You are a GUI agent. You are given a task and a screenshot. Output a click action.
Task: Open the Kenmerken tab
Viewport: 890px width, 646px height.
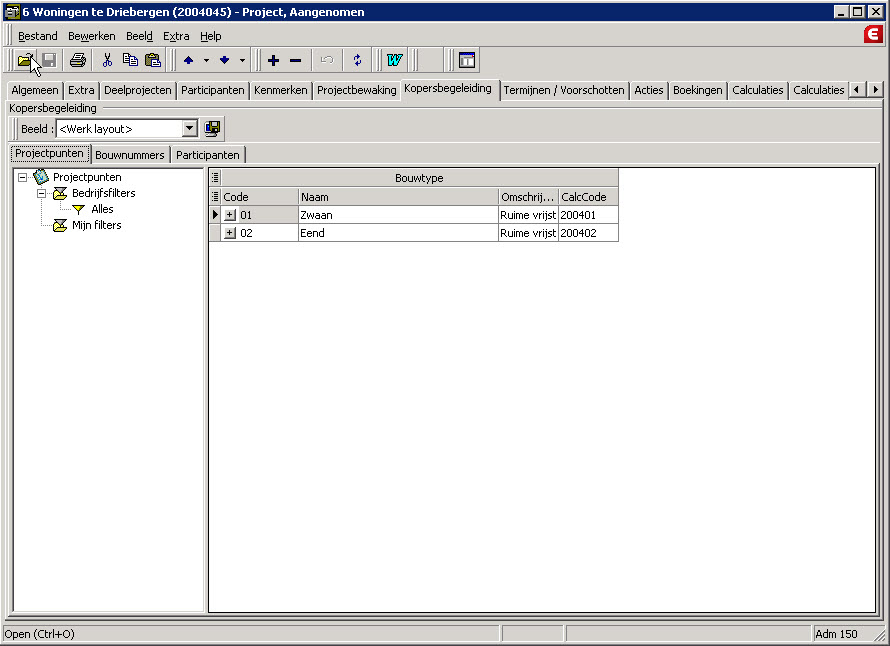click(280, 90)
